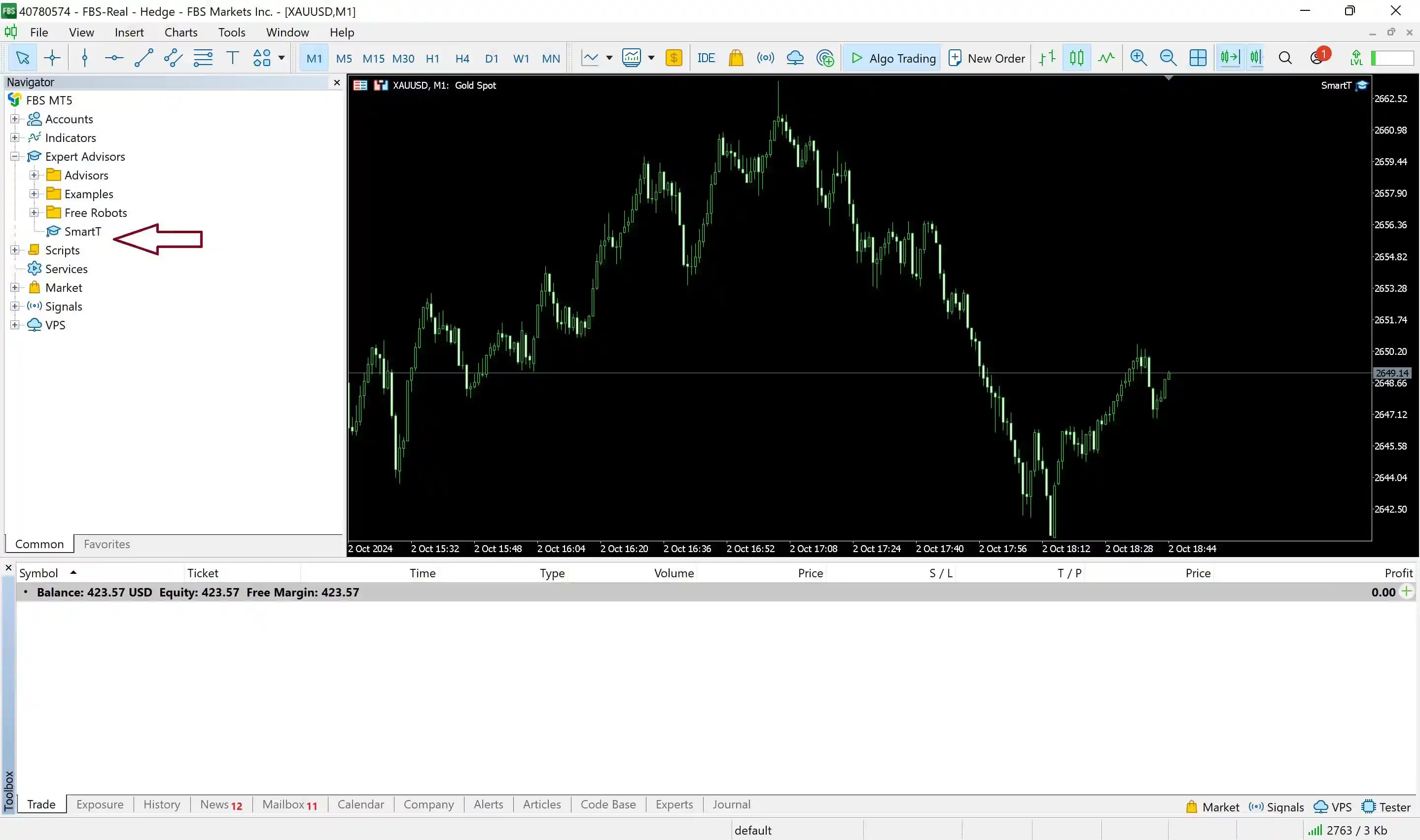Collapse the Expert Advisors tree node
Image resolution: width=1420 pixels, height=840 pixels.
coord(15,156)
